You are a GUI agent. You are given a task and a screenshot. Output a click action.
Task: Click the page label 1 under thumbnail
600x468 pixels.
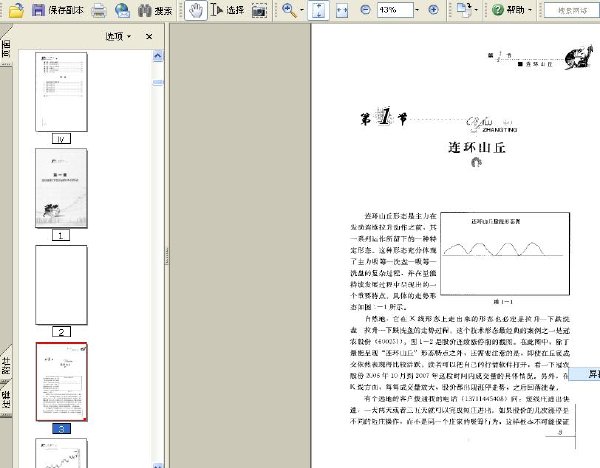click(x=61, y=235)
